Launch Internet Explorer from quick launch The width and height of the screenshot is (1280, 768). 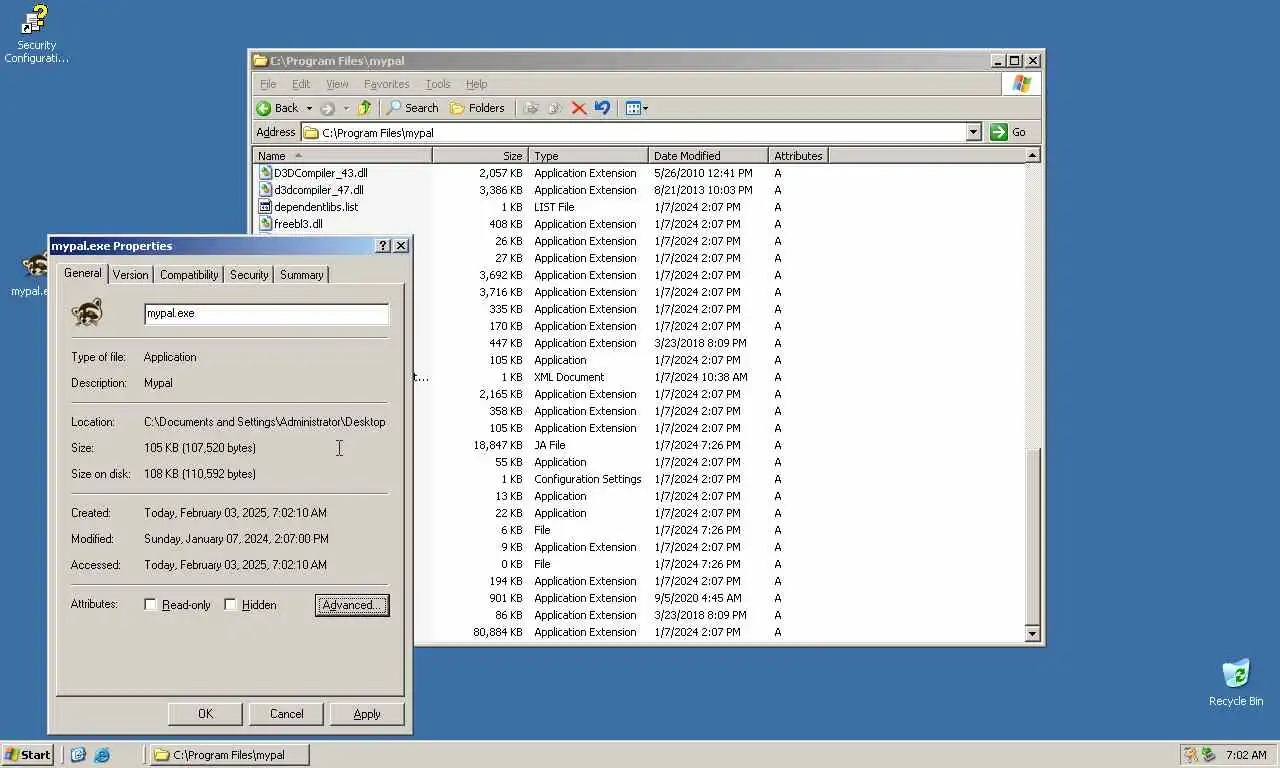click(101, 755)
